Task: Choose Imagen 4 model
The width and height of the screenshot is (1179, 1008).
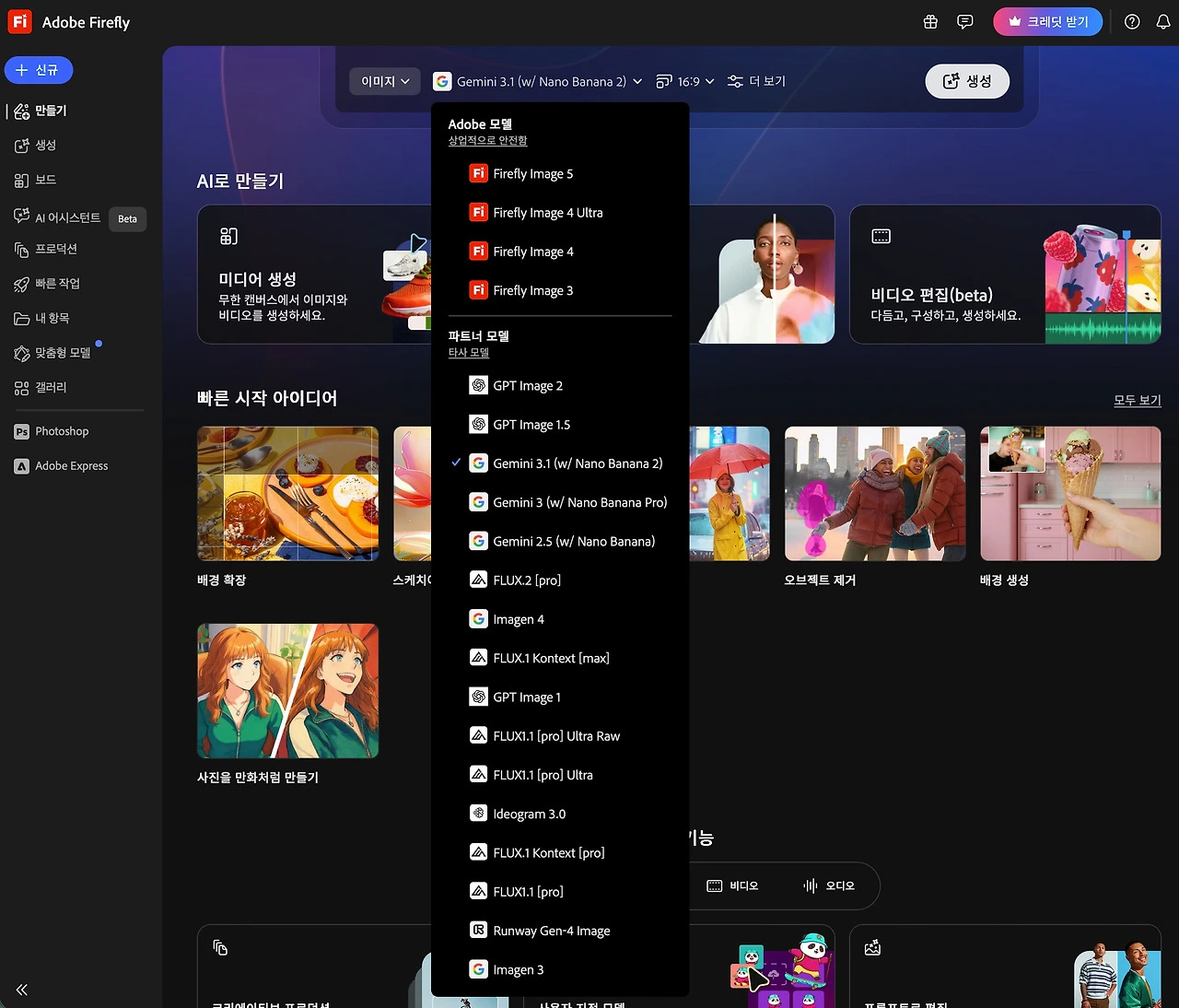Action: point(560,619)
